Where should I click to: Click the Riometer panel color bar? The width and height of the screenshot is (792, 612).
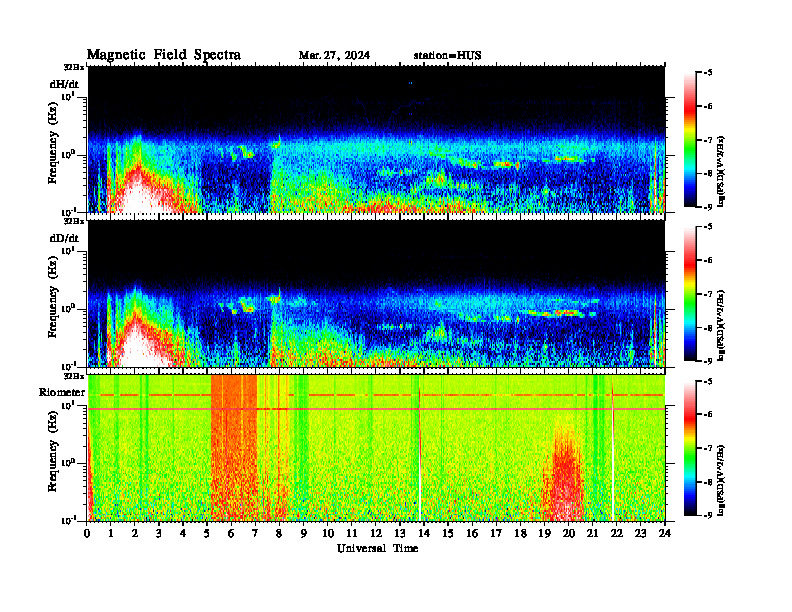tap(690, 448)
